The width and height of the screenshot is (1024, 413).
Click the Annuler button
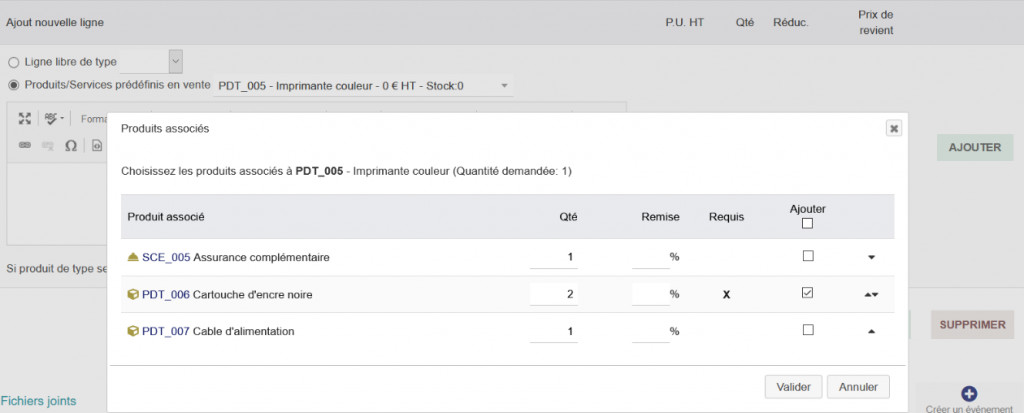pos(858,386)
